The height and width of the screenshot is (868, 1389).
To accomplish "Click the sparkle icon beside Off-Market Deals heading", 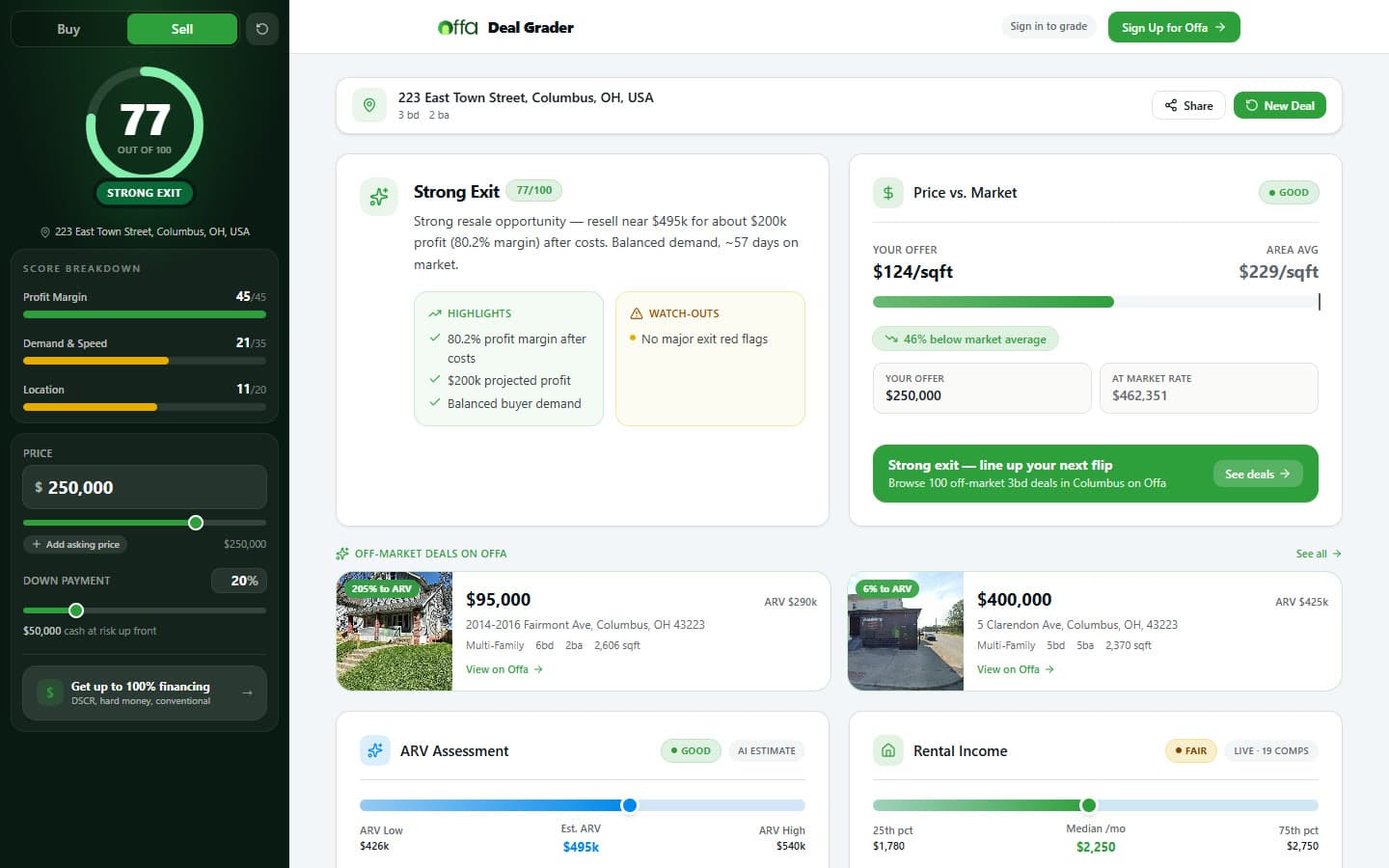I will pos(342,554).
